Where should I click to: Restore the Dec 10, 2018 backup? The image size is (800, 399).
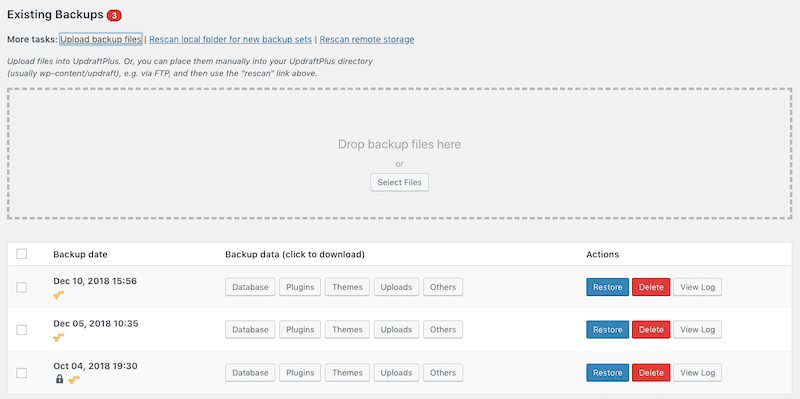[608, 287]
